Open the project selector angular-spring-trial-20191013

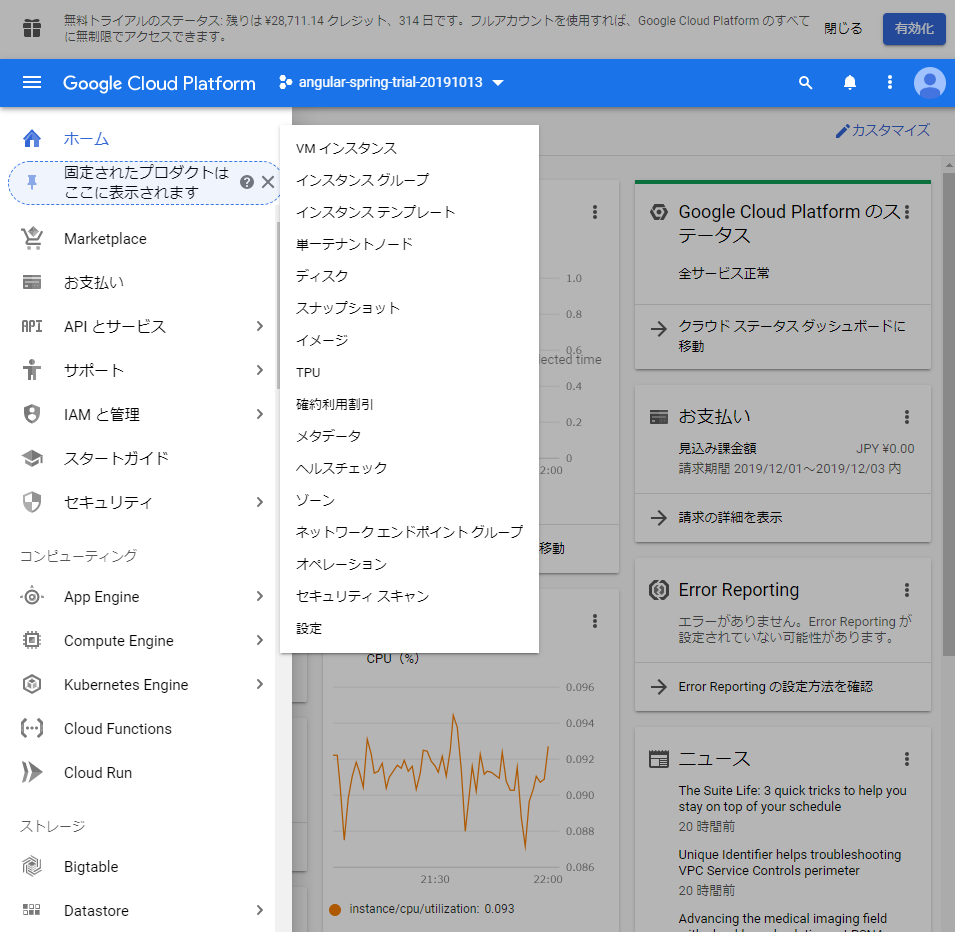pyautogui.click(x=391, y=82)
